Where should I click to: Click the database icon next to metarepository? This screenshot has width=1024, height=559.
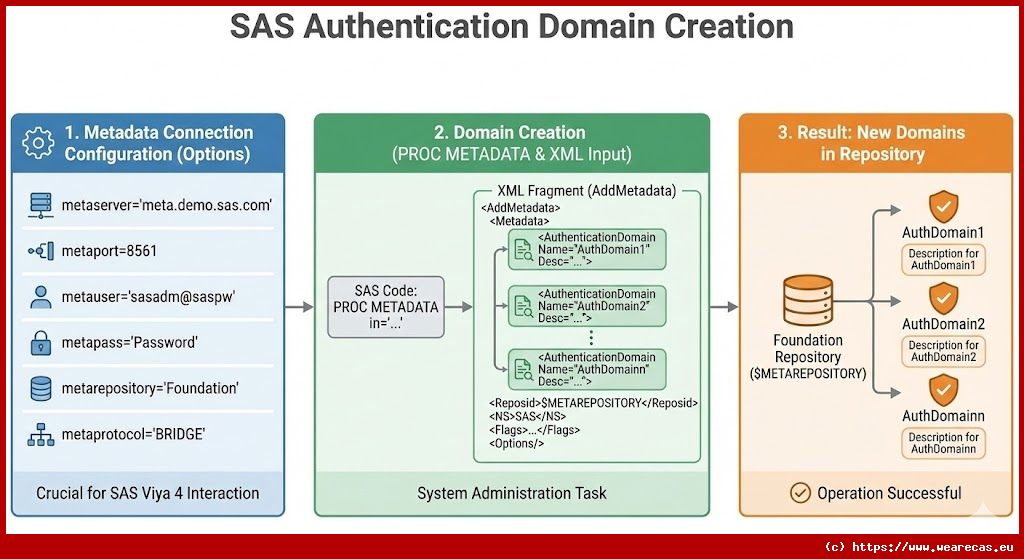pos(40,388)
